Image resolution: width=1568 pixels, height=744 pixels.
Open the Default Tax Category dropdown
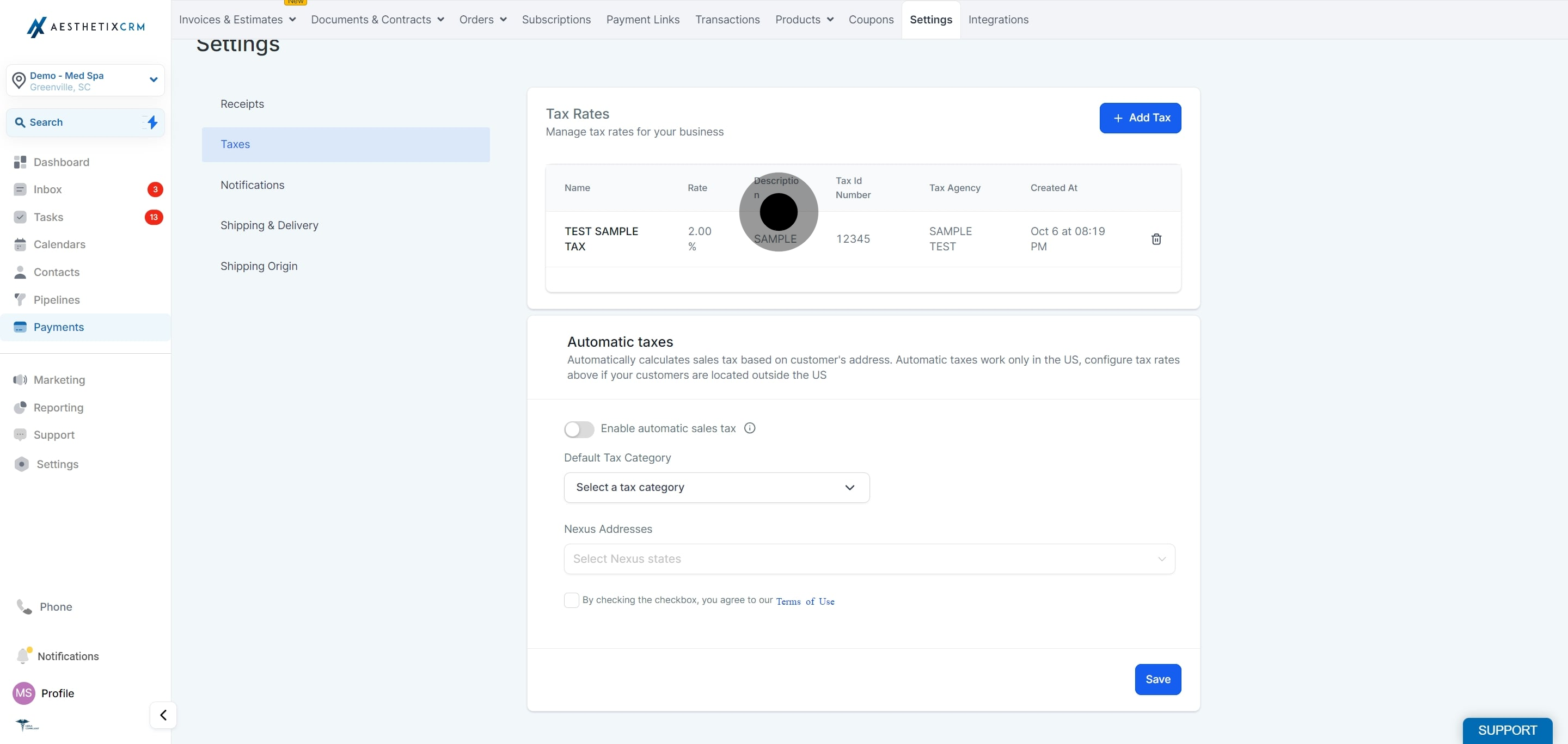point(716,487)
